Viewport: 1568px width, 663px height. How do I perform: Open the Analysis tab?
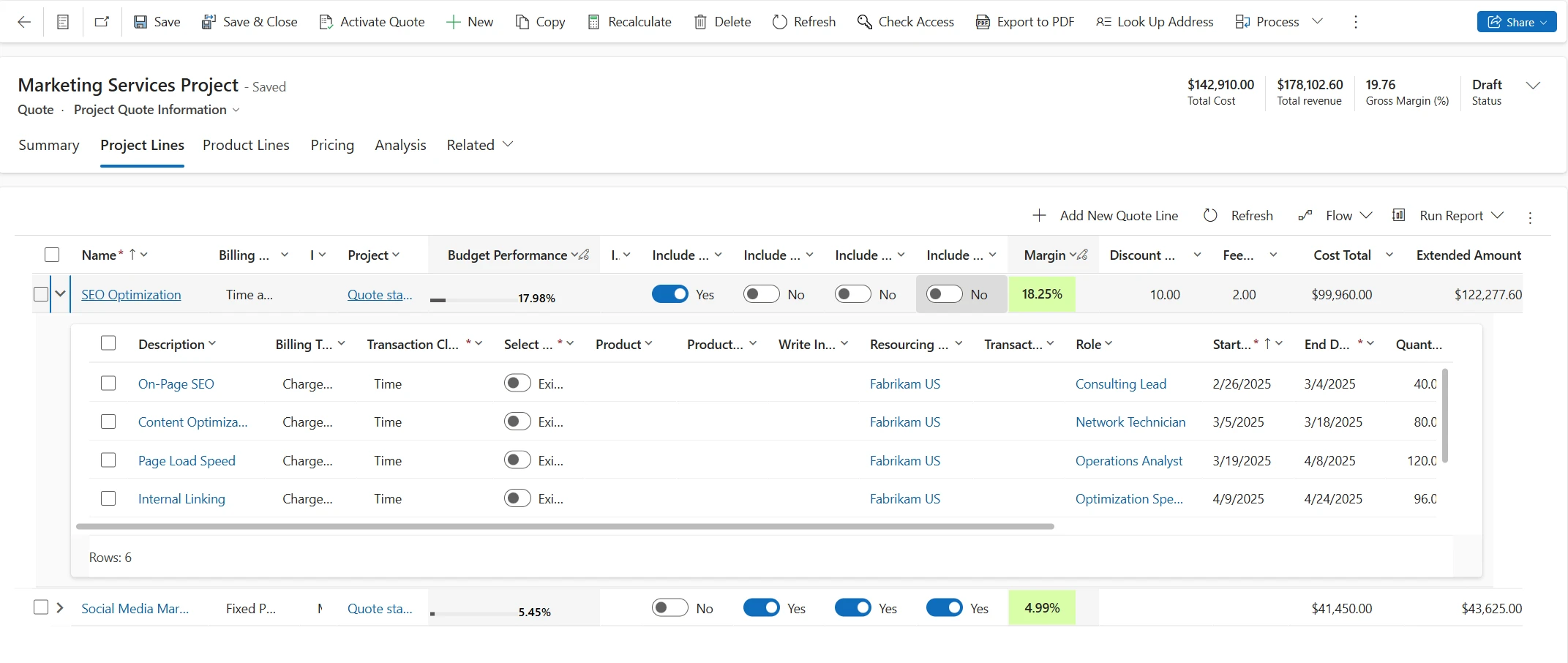[400, 145]
